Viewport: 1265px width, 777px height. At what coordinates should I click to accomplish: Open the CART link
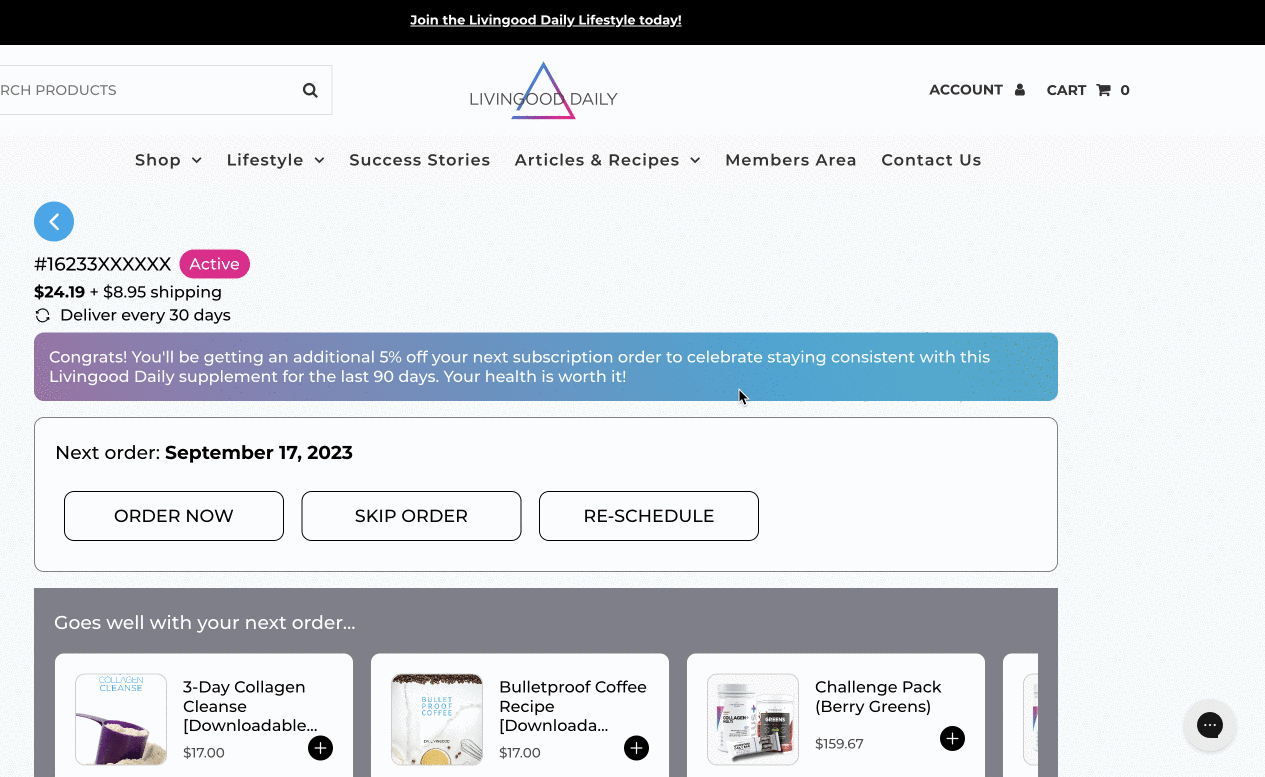[x=1066, y=90]
